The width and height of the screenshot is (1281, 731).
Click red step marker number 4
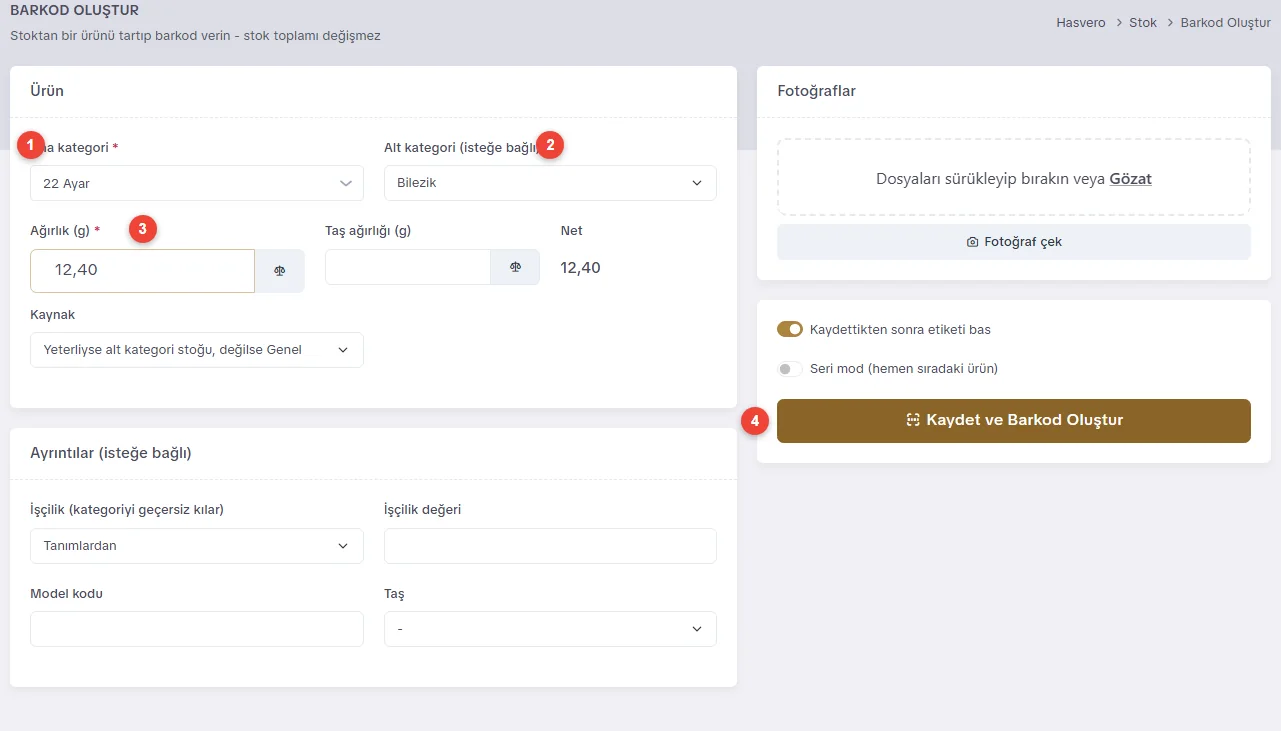tap(755, 422)
